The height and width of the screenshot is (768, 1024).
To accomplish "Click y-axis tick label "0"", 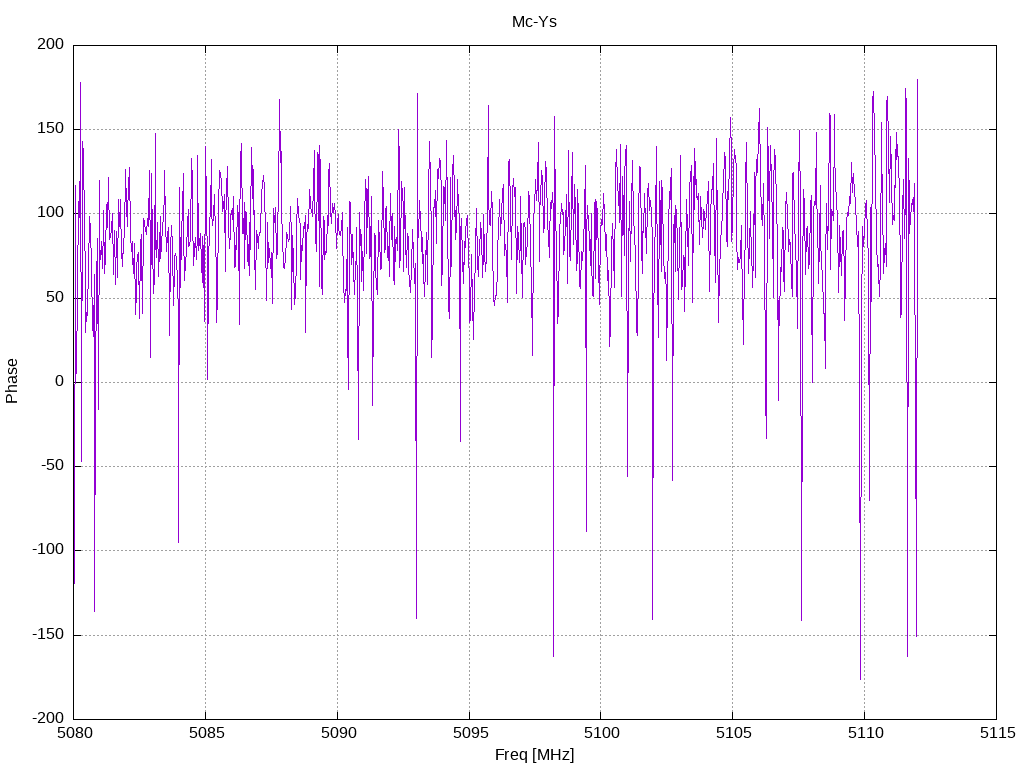I will coord(60,381).
